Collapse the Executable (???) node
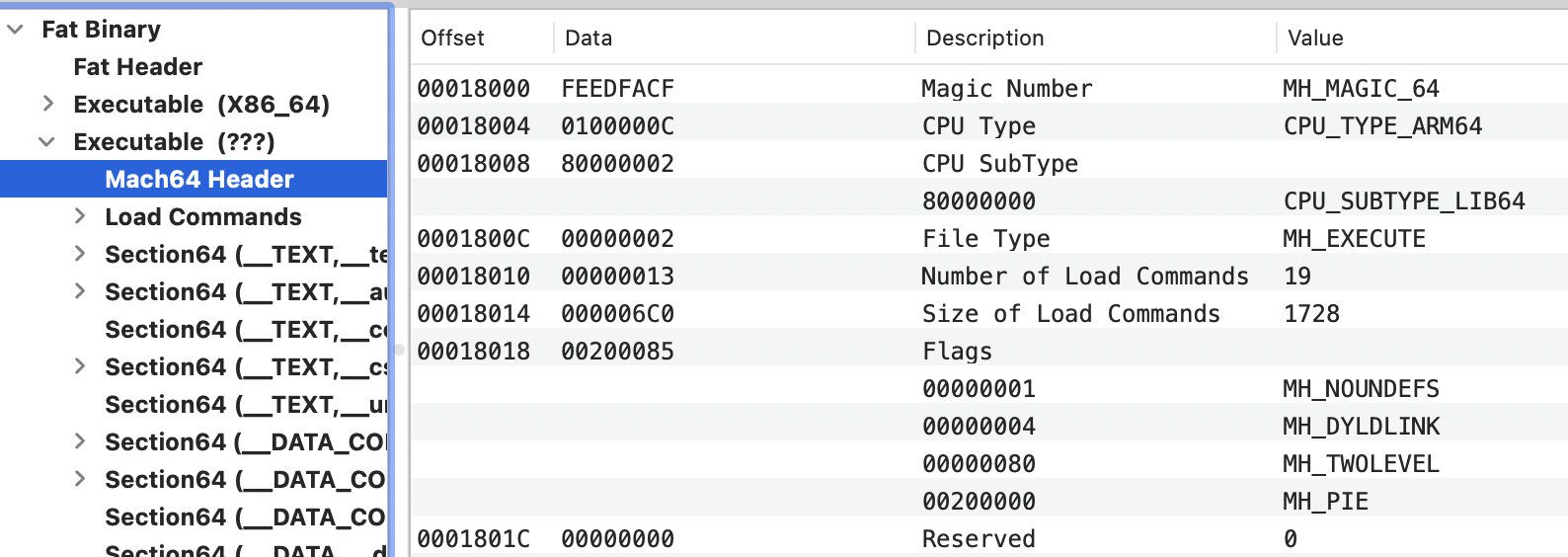 pyautogui.click(x=46, y=142)
